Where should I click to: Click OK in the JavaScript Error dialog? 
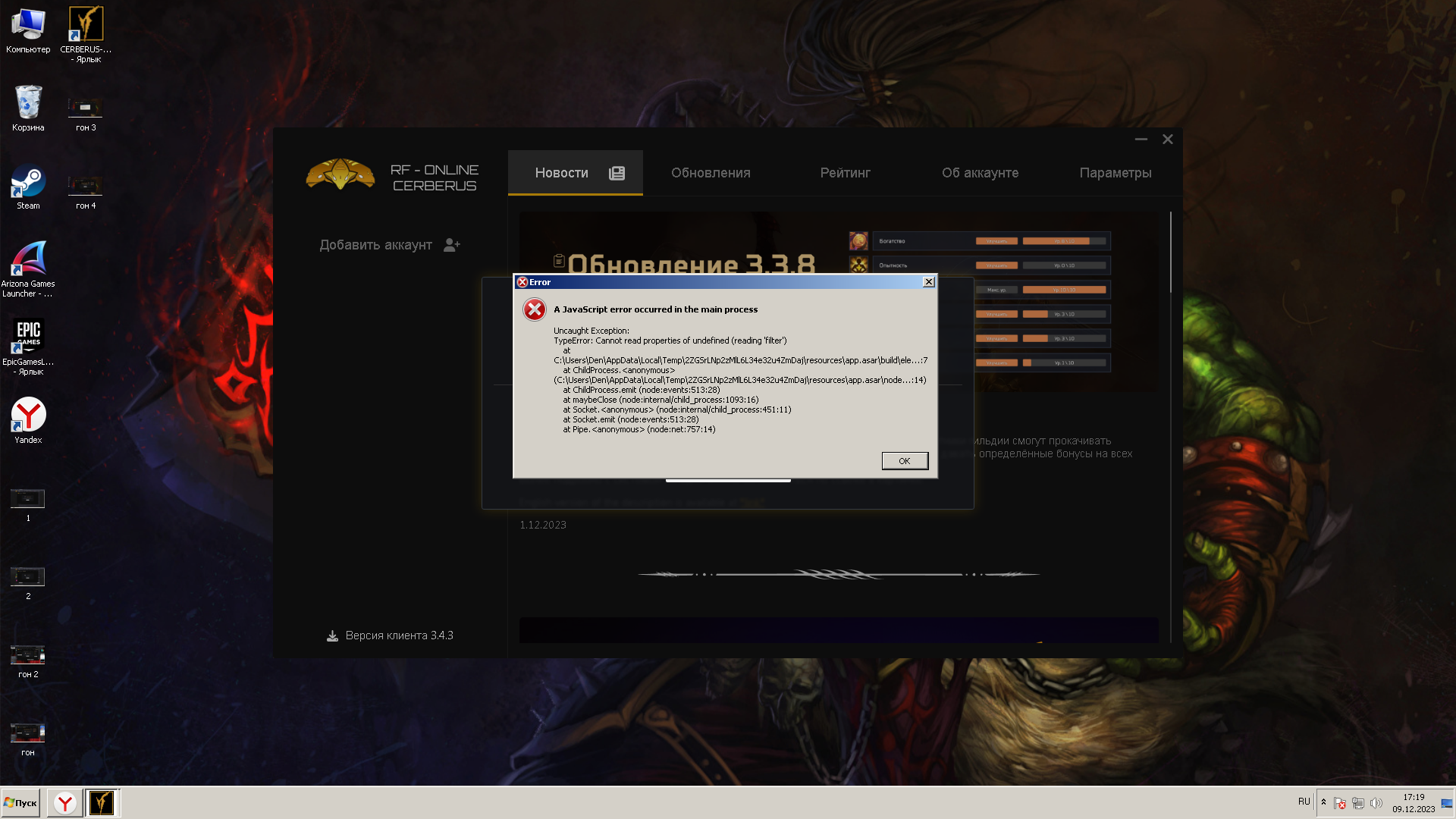(905, 461)
